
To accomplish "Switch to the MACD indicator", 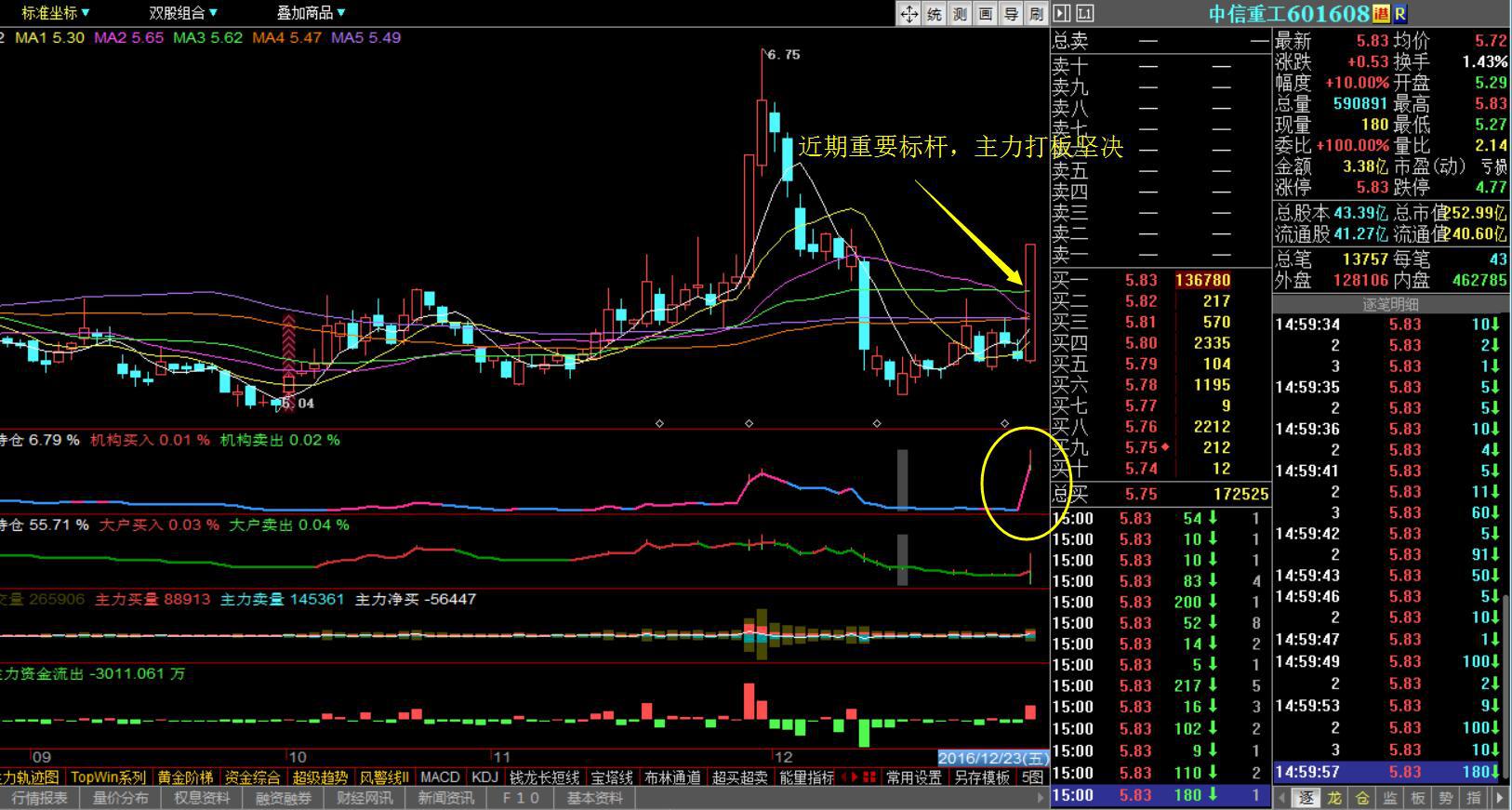I will pyautogui.click(x=440, y=777).
